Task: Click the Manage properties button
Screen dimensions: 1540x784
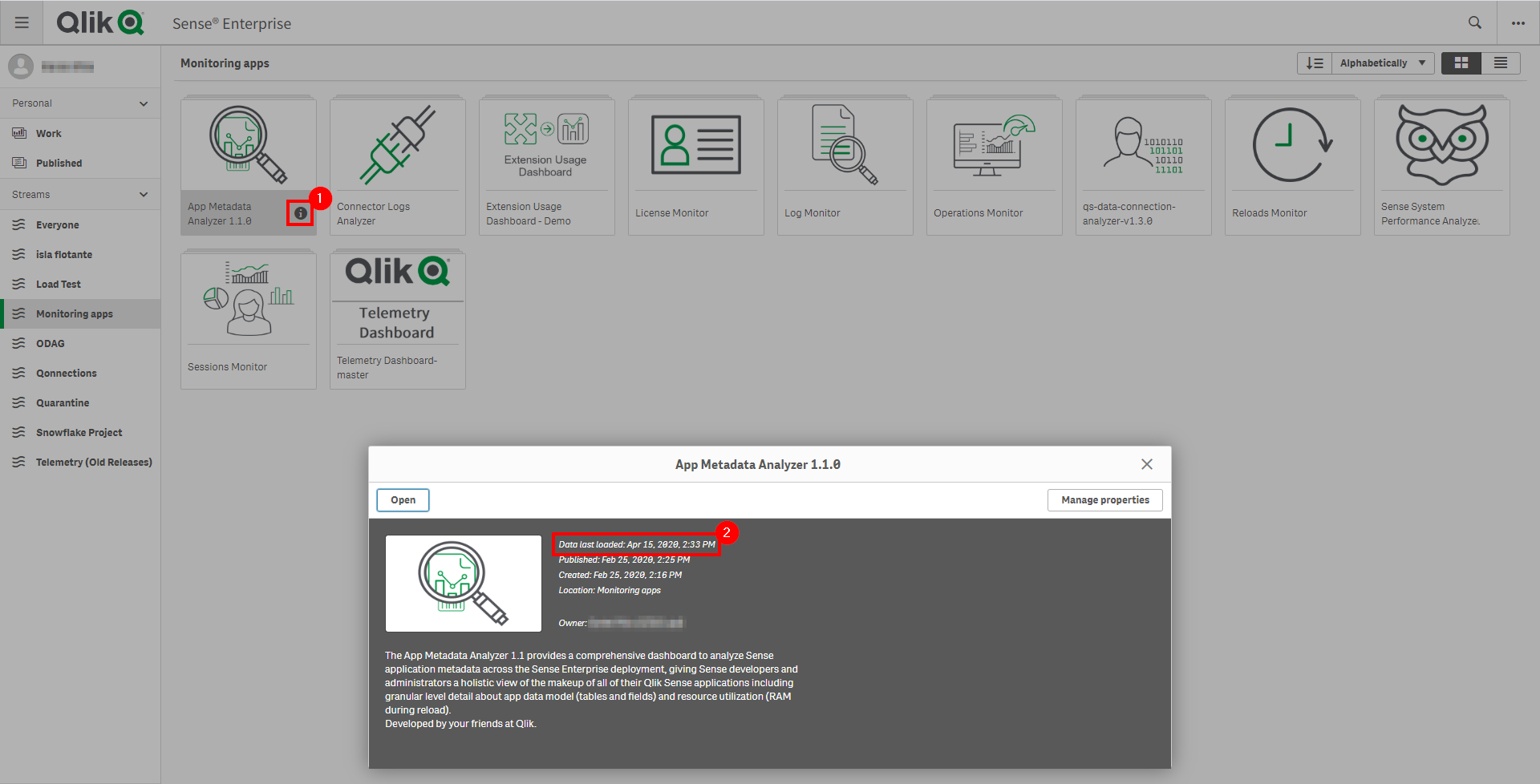Action: tap(1105, 500)
